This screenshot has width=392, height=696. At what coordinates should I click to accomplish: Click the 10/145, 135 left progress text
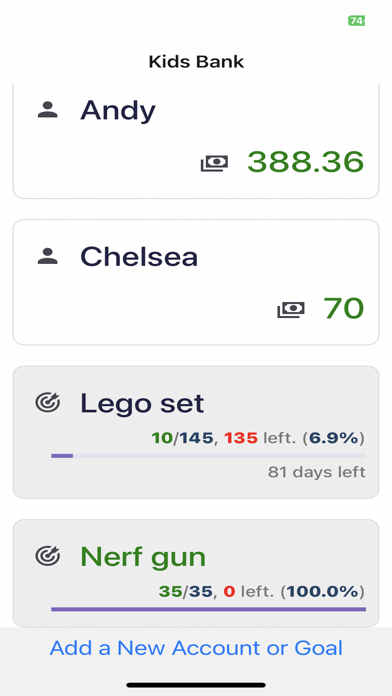(x=258, y=439)
